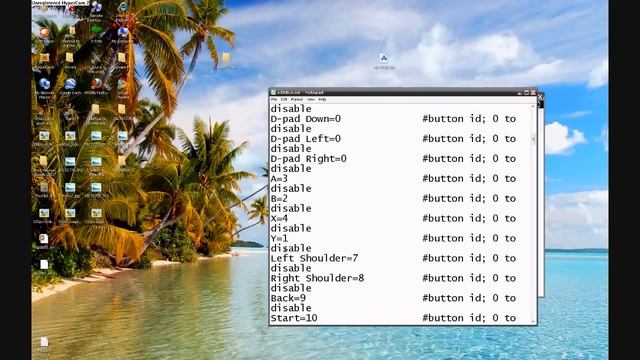Viewport: 640px width, 360px height.
Task: Open Mozilla Firefox from the desktop
Action: tap(96, 86)
